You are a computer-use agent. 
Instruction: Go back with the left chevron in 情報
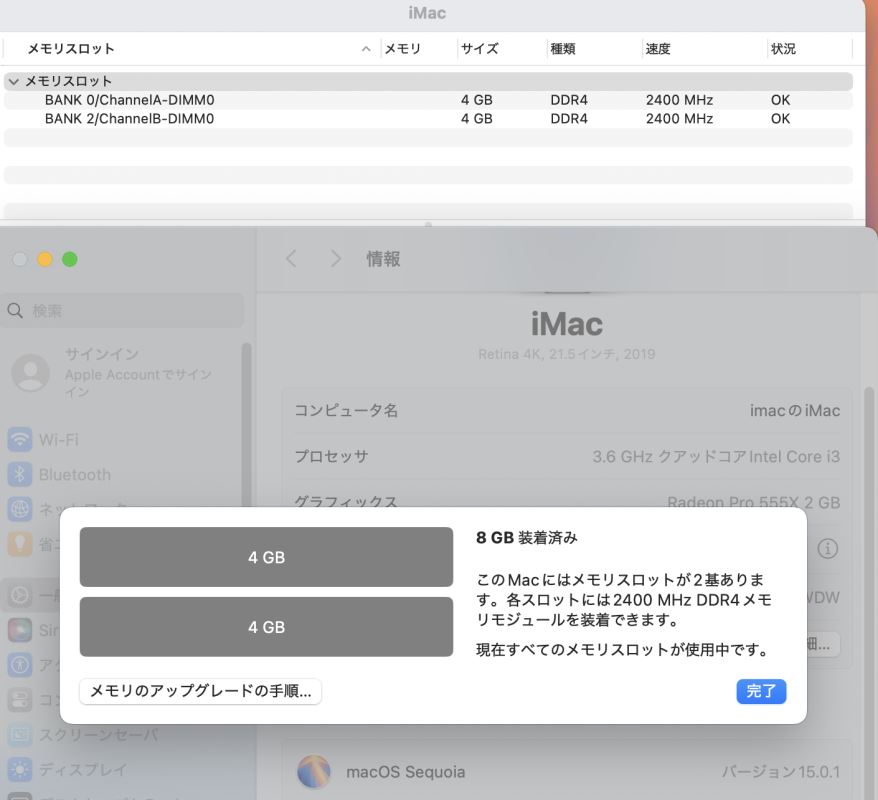[x=291, y=259]
